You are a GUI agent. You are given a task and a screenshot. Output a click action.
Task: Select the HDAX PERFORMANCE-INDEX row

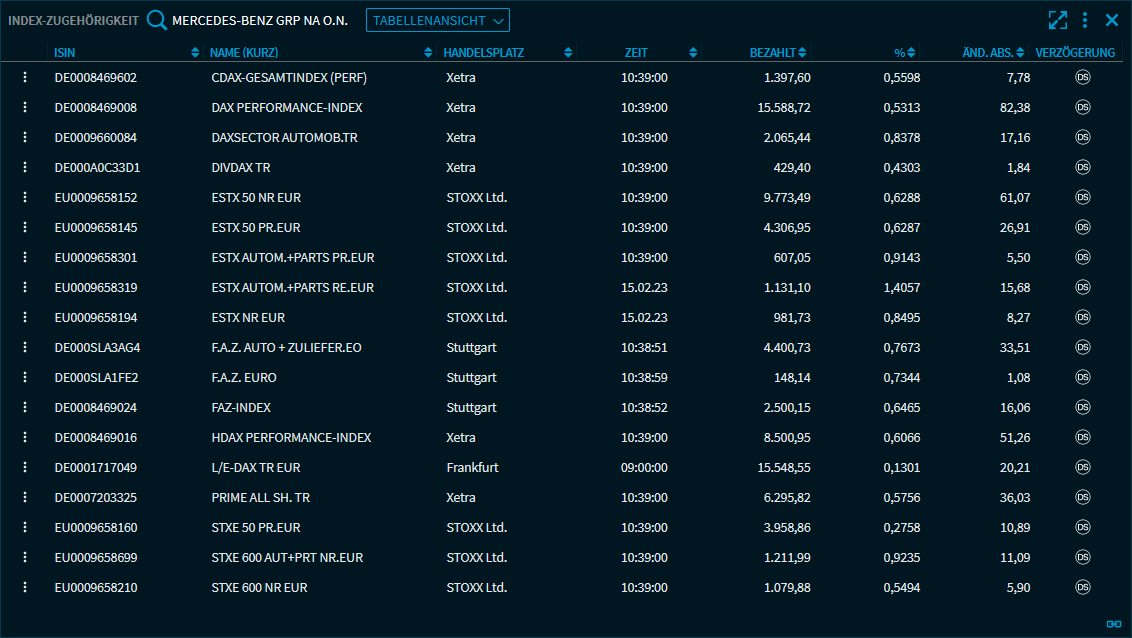pyautogui.click(x=291, y=437)
